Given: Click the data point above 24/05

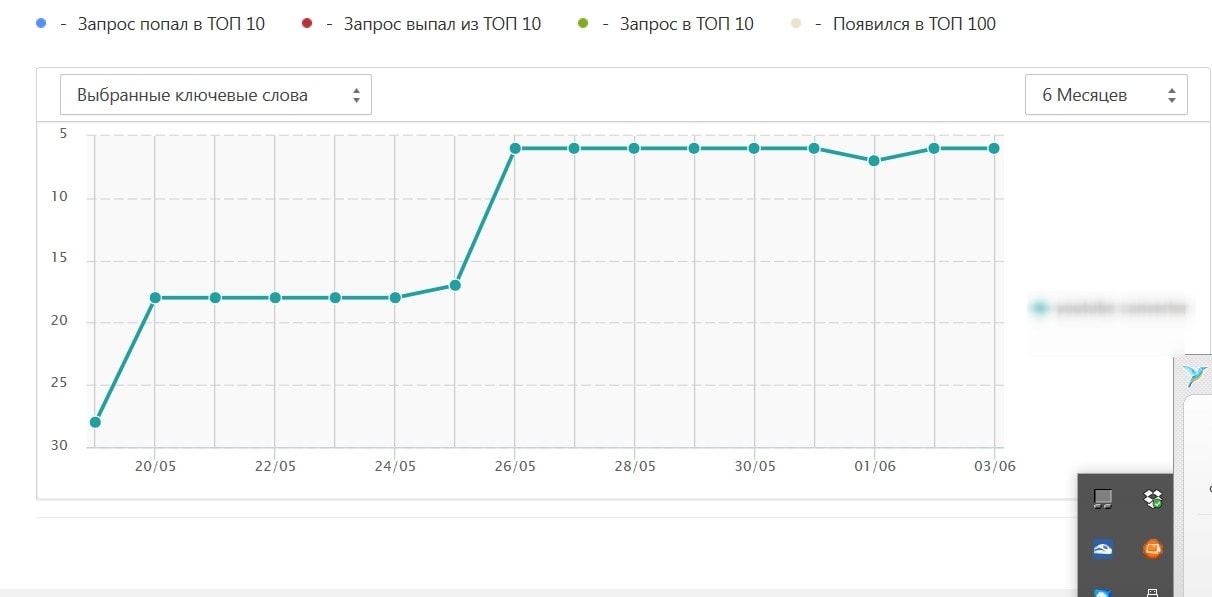Looking at the screenshot, I should click(395, 298).
